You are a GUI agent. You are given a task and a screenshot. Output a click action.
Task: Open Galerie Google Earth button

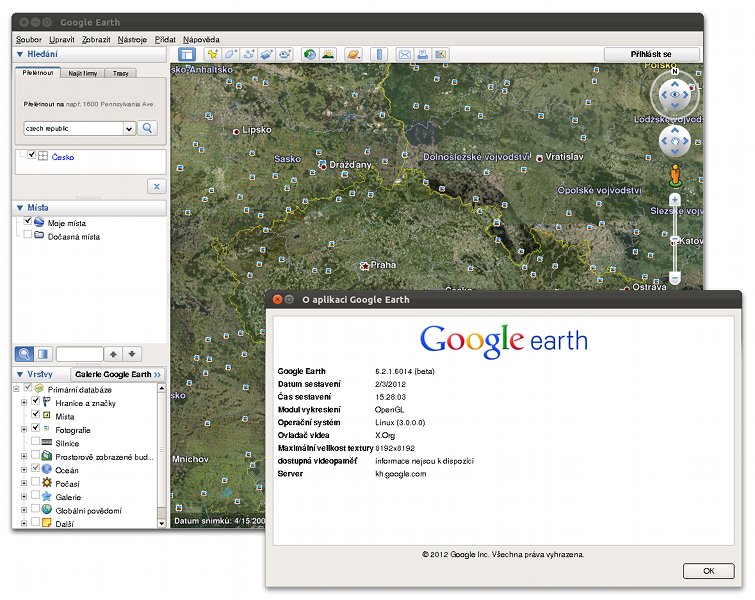(x=117, y=374)
